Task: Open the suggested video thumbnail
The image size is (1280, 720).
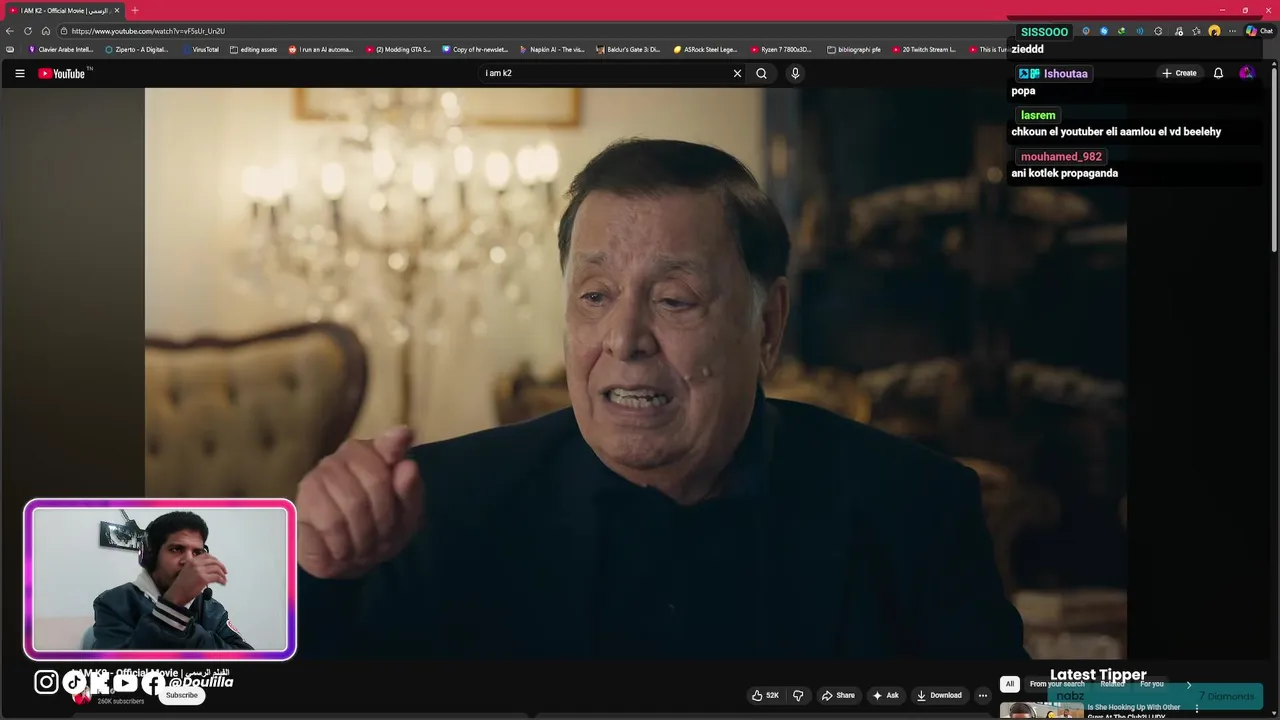Action: coord(1042,711)
